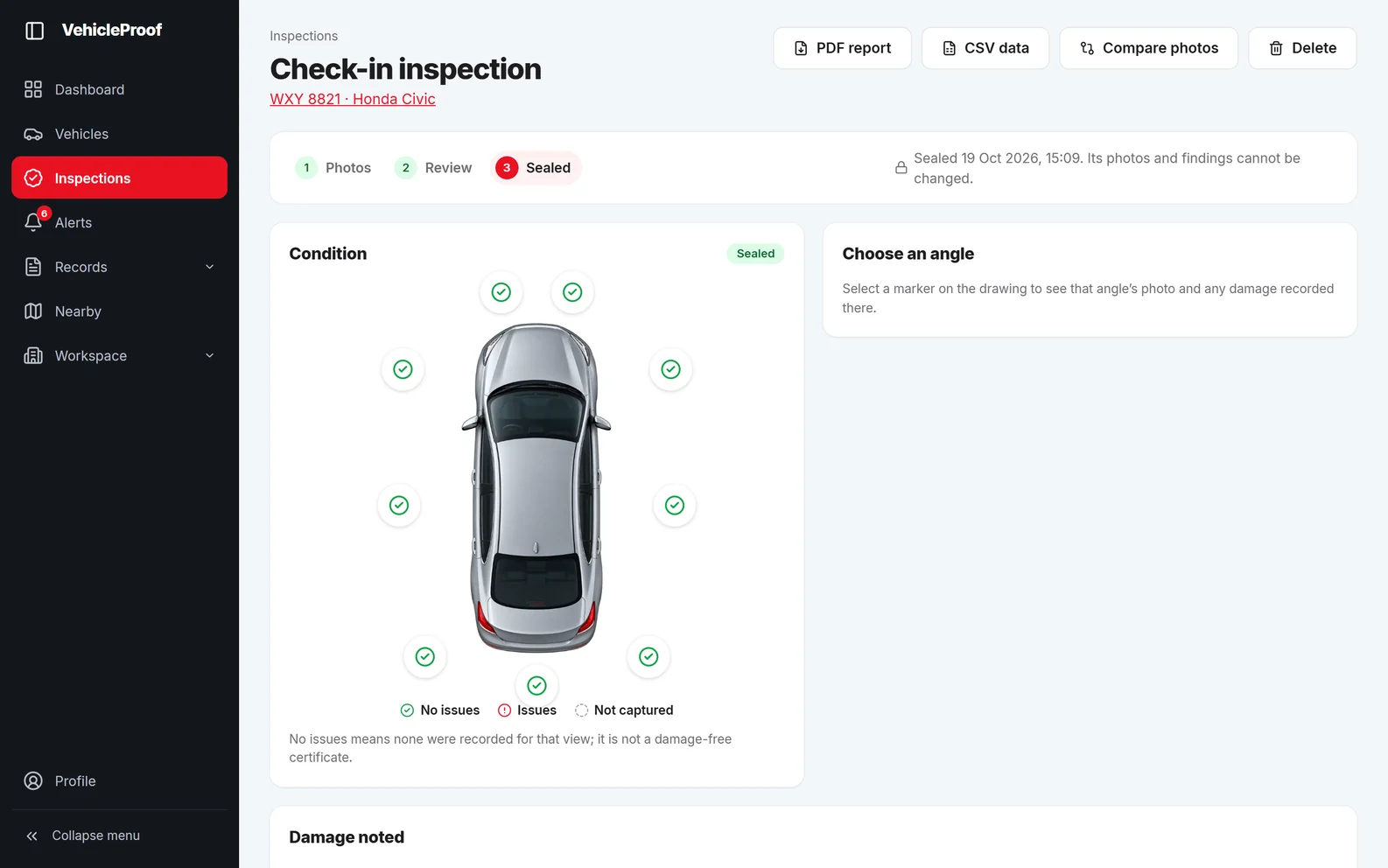This screenshot has width=1388, height=868.
Task: Click the car top-view drawing
Action: (536, 487)
